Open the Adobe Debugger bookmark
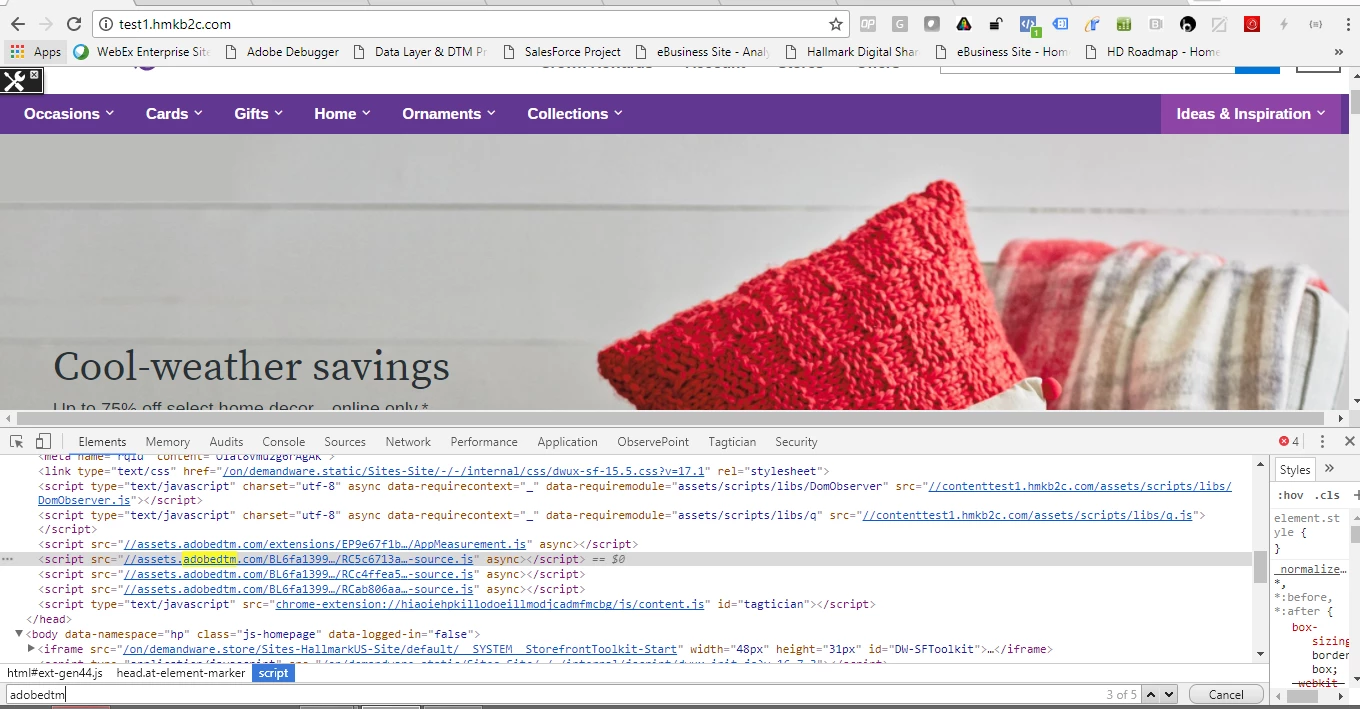The image size is (1360, 709). point(282,52)
